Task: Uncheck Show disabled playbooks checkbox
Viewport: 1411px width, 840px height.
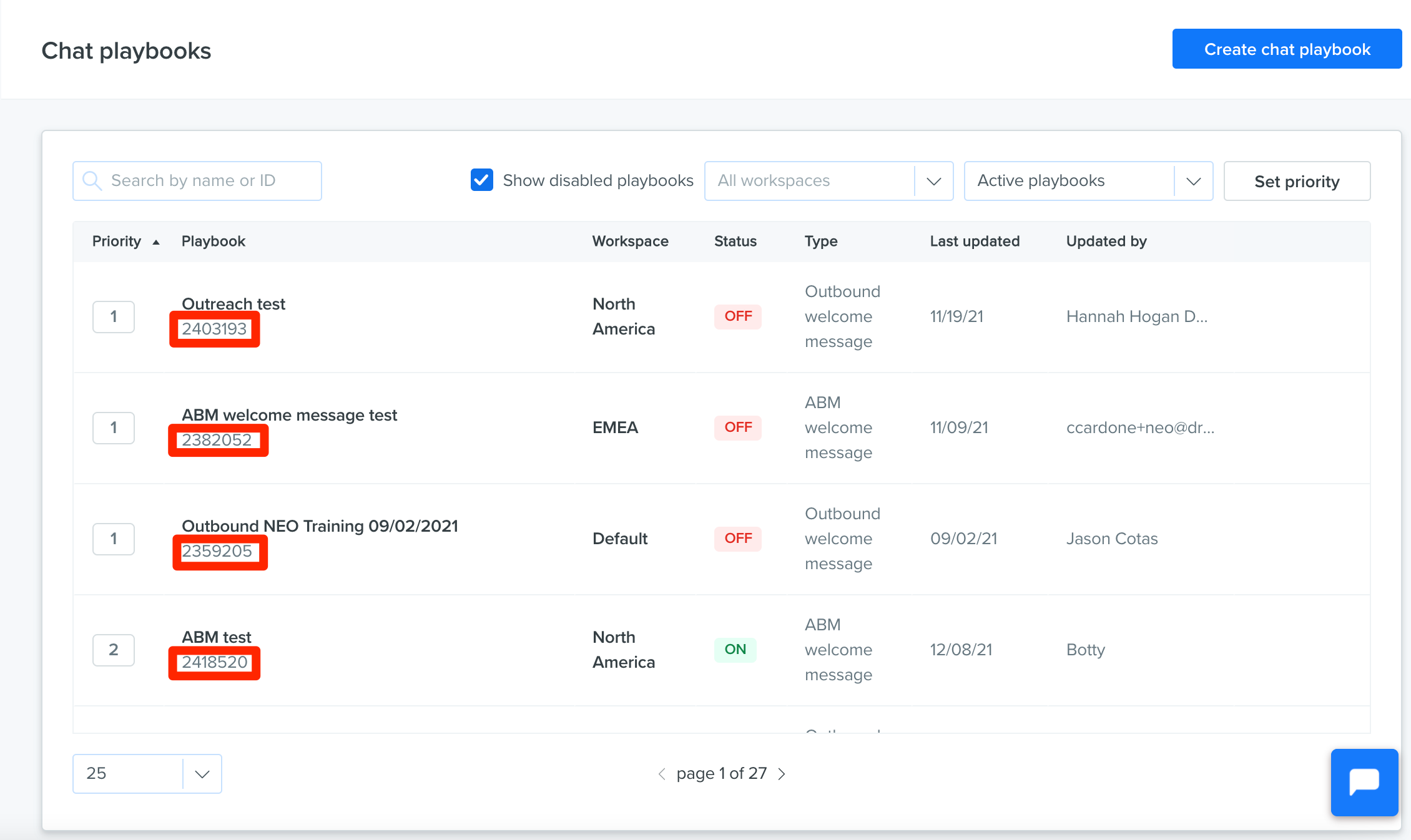Action: [482, 180]
